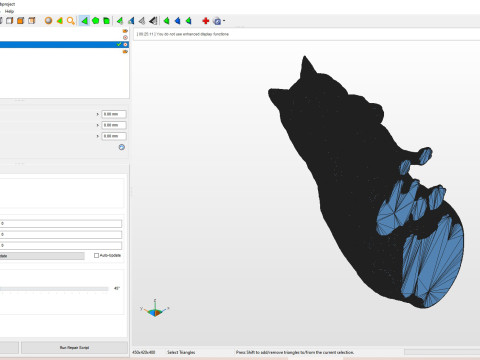This screenshot has height=360, width=480.
Task: Click the orange icon on the last tree row
Action: [125, 52]
